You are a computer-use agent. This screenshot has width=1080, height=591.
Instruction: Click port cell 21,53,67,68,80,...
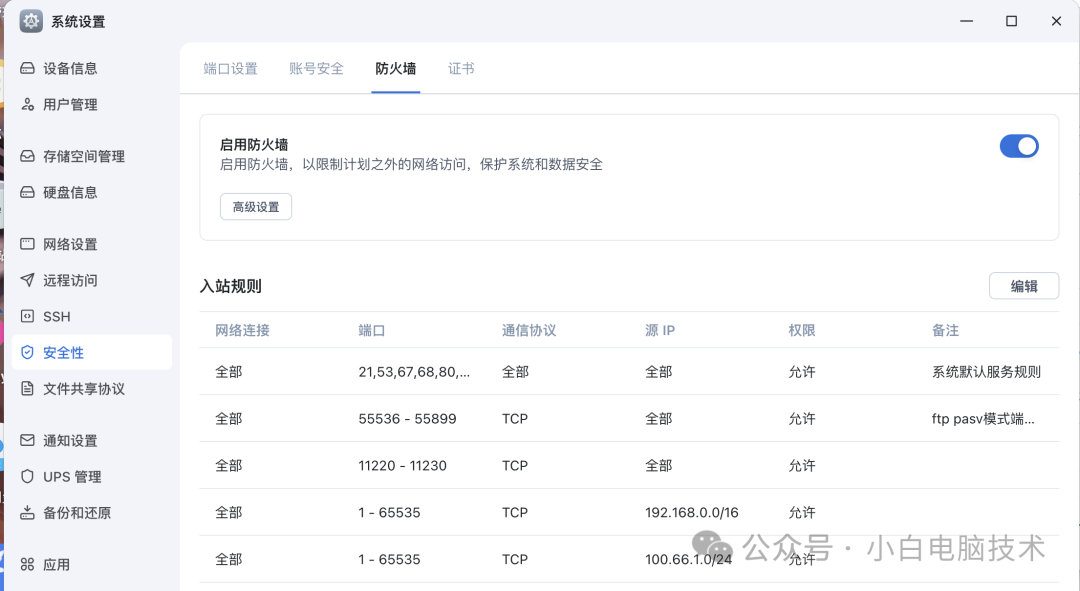tap(414, 372)
